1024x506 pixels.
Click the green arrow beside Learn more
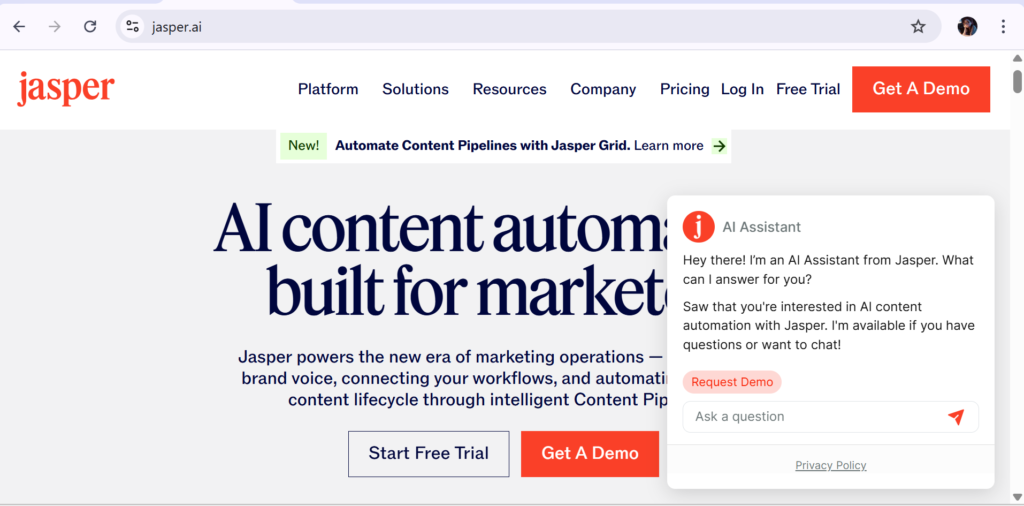pos(719,146)
